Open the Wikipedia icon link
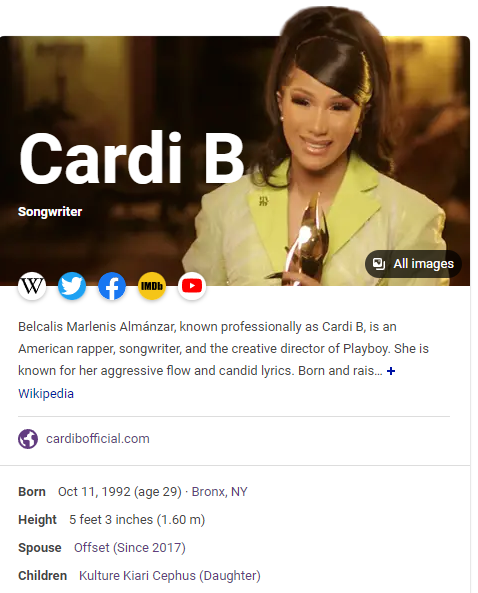 point(32,286)
